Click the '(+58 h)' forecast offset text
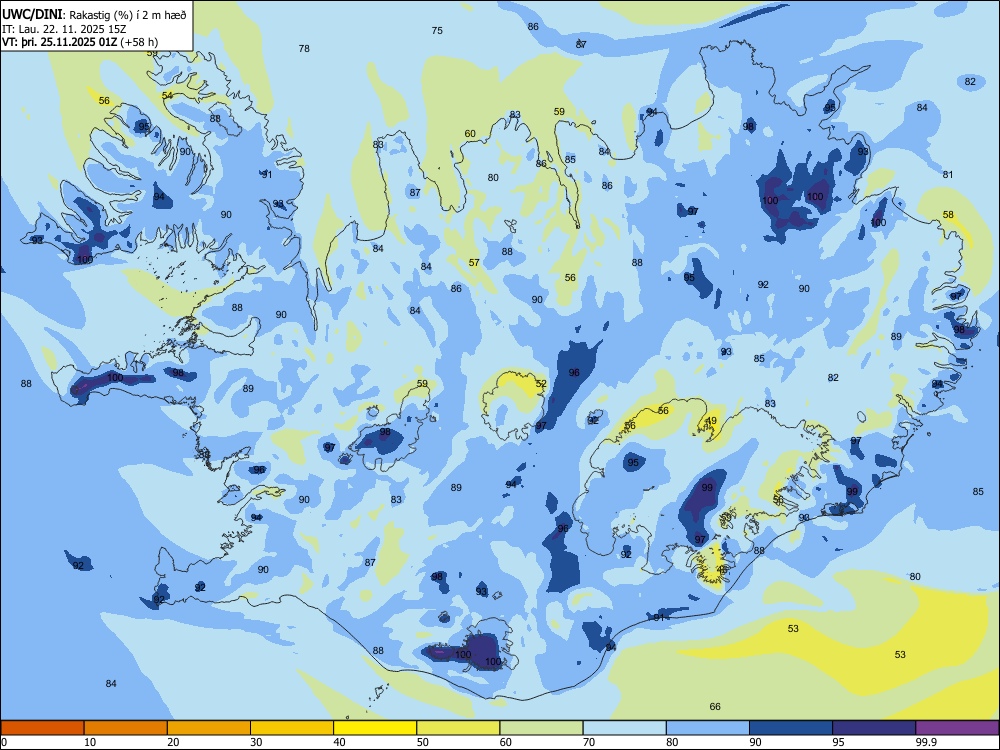Image resolution: width=1000 pixels, height=750 pixels. tap(139, 42)
